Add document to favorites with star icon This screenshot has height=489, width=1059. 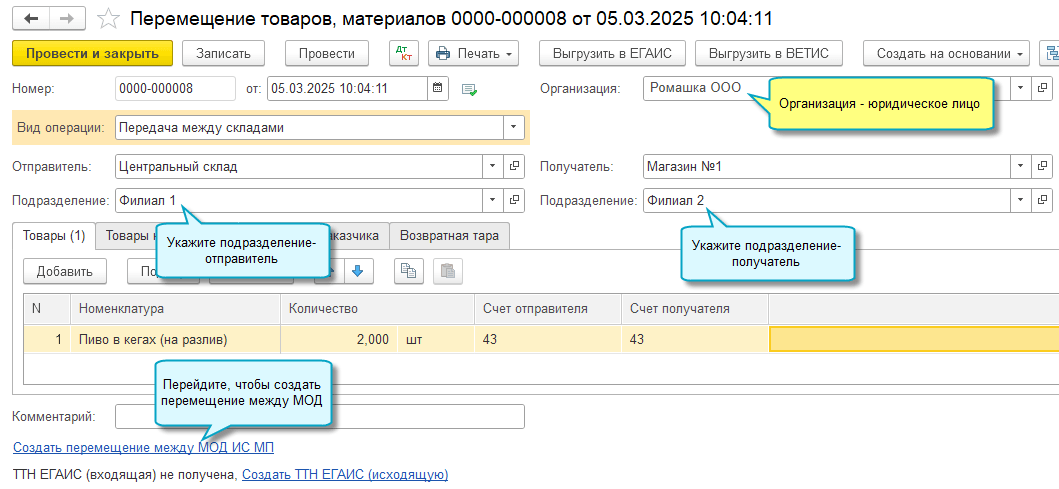pyautogui.click(x=111, y=19)
